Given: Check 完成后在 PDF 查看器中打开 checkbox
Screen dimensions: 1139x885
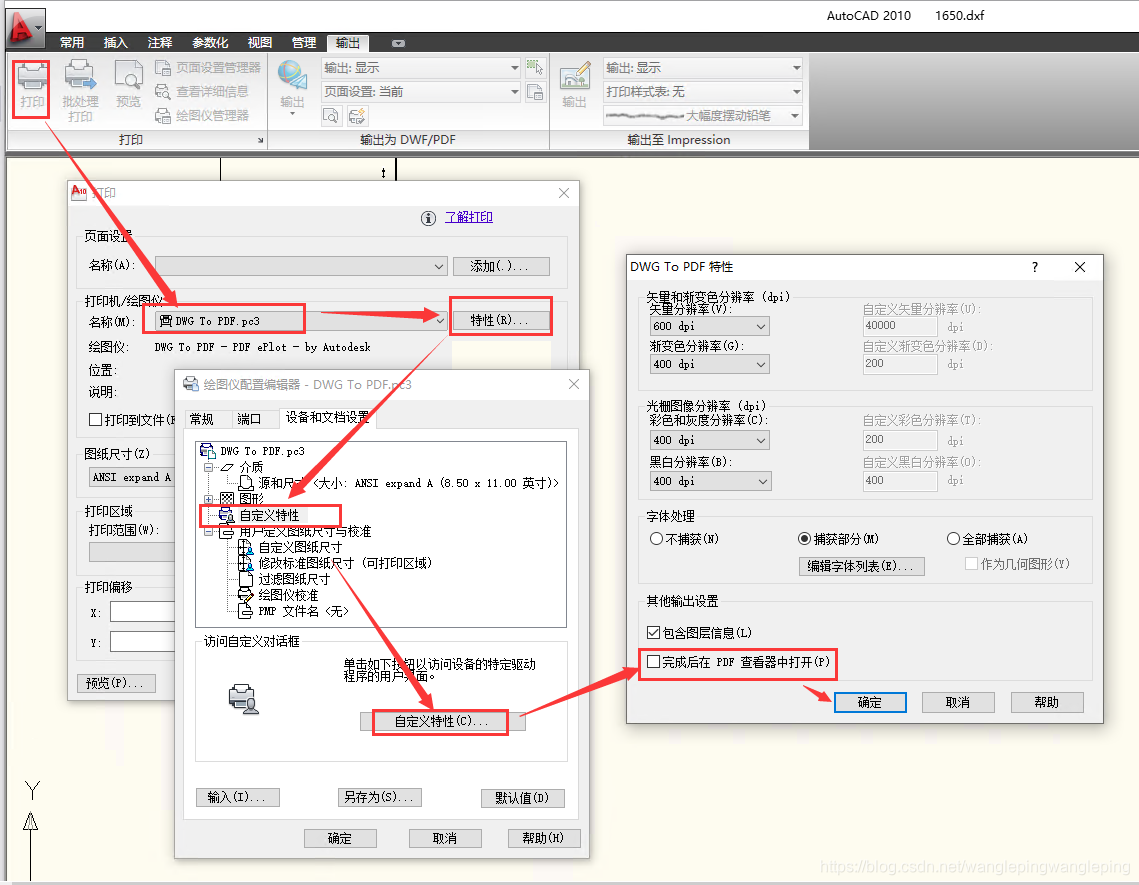Looking at the screenshot, I should (653, 661).
